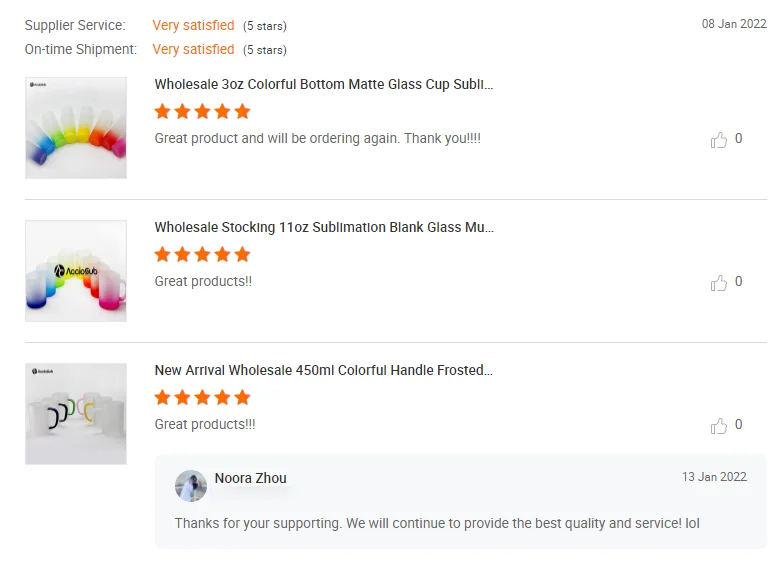Open Wholesale Stocking 11oz Sublimation Blank Glass link
The image size is (774, 578).
(324, 228)
